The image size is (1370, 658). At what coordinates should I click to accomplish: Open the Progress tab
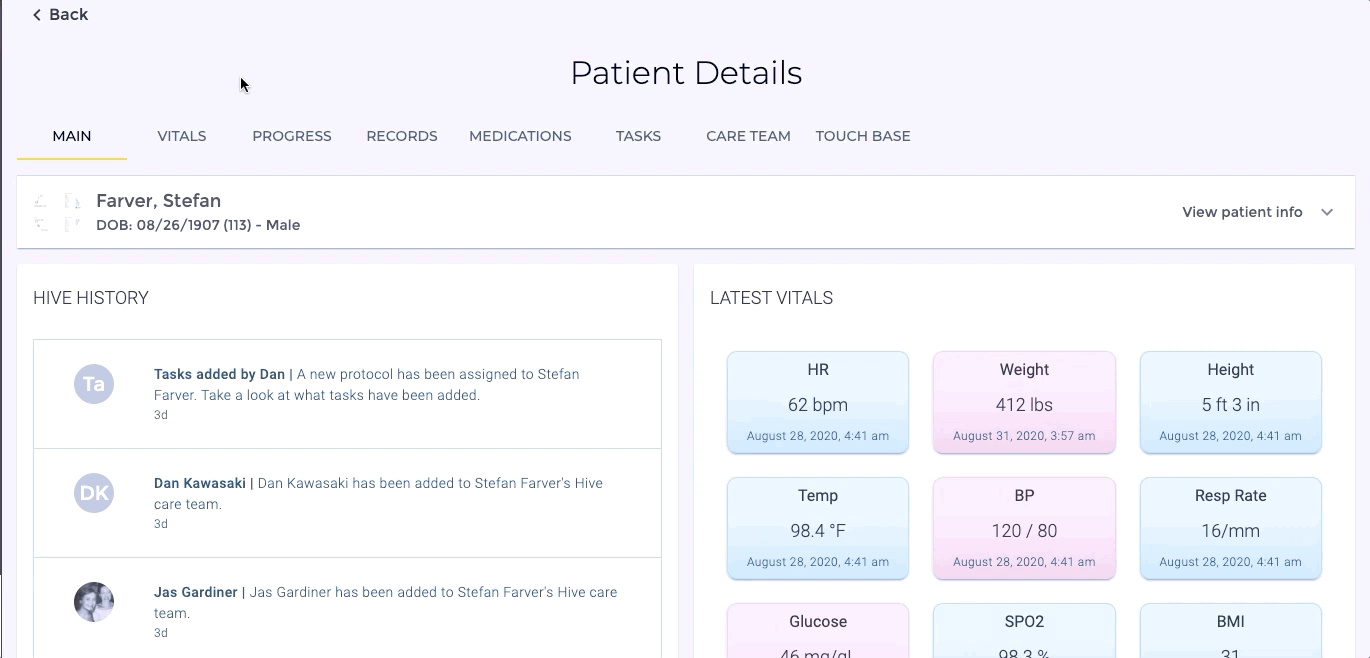pos(292,136)
